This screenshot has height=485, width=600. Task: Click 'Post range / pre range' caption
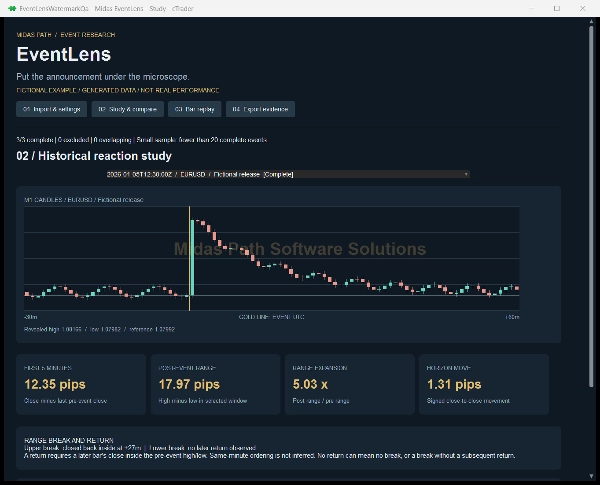click(x=321, y=401)
